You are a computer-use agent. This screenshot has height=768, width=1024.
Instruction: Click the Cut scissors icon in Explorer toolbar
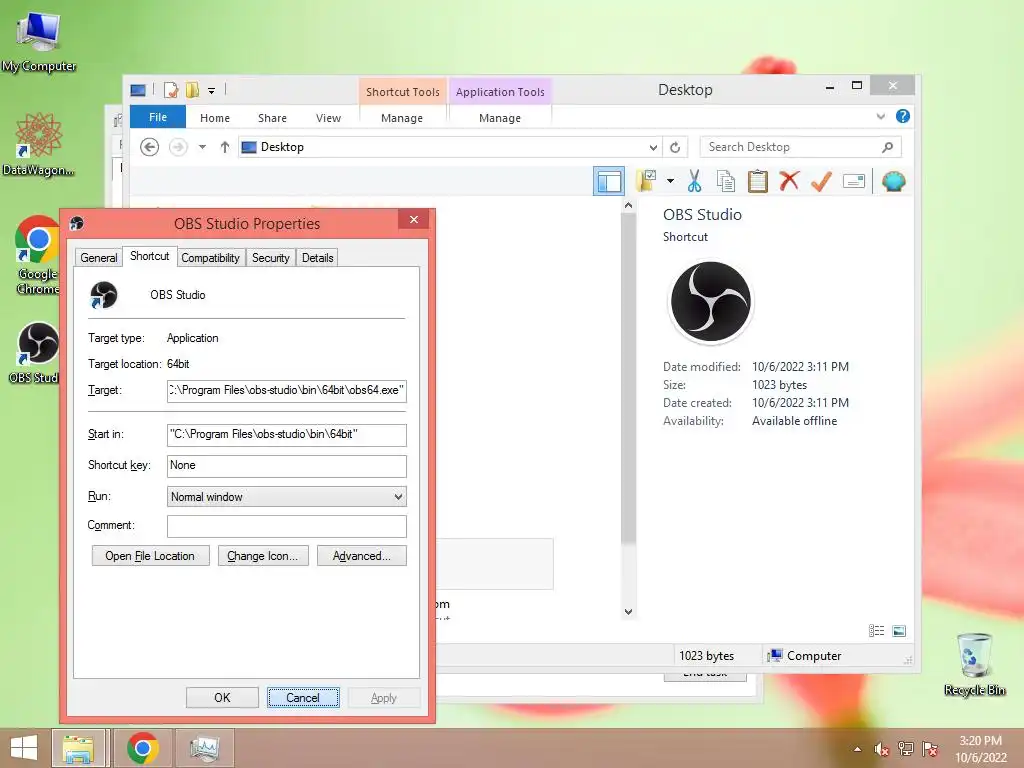pos(694,181)
